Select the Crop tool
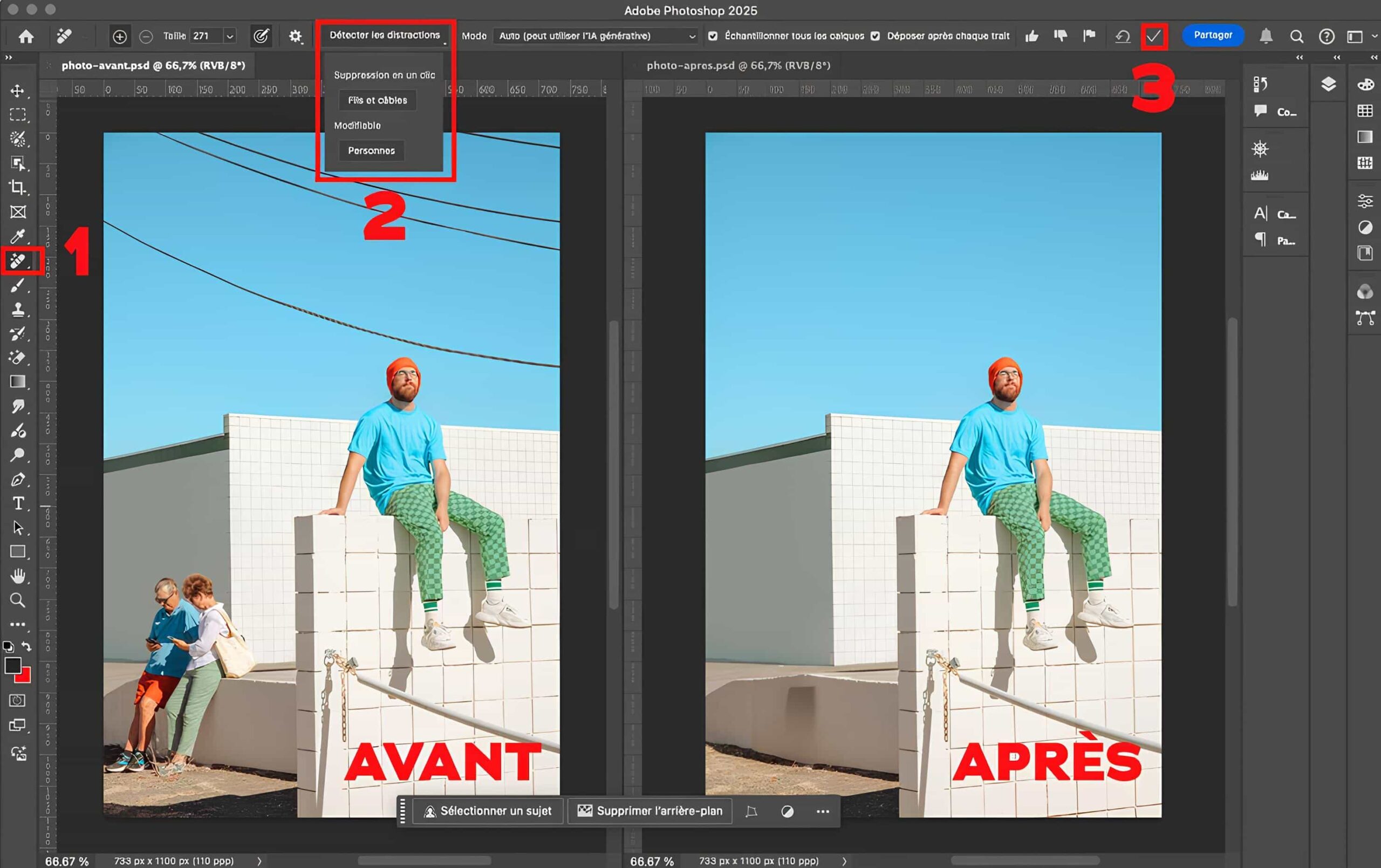Screen dimensions: 1381x868 [18, 188]
